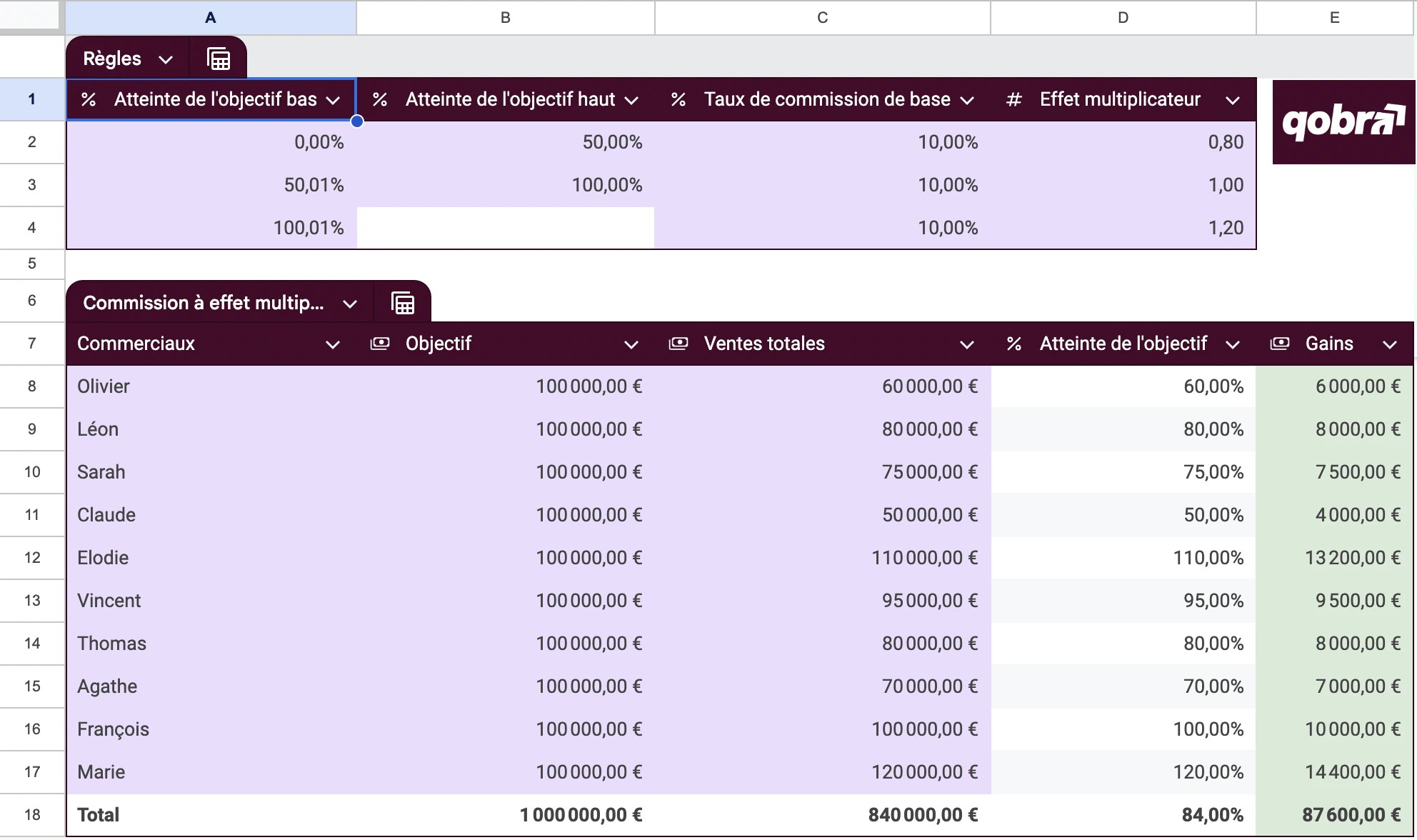Viewport: 1417px width, 840px height.
Task: Click number type icon for Effet multiplicateur
Action: click(x=1013, y=99)
